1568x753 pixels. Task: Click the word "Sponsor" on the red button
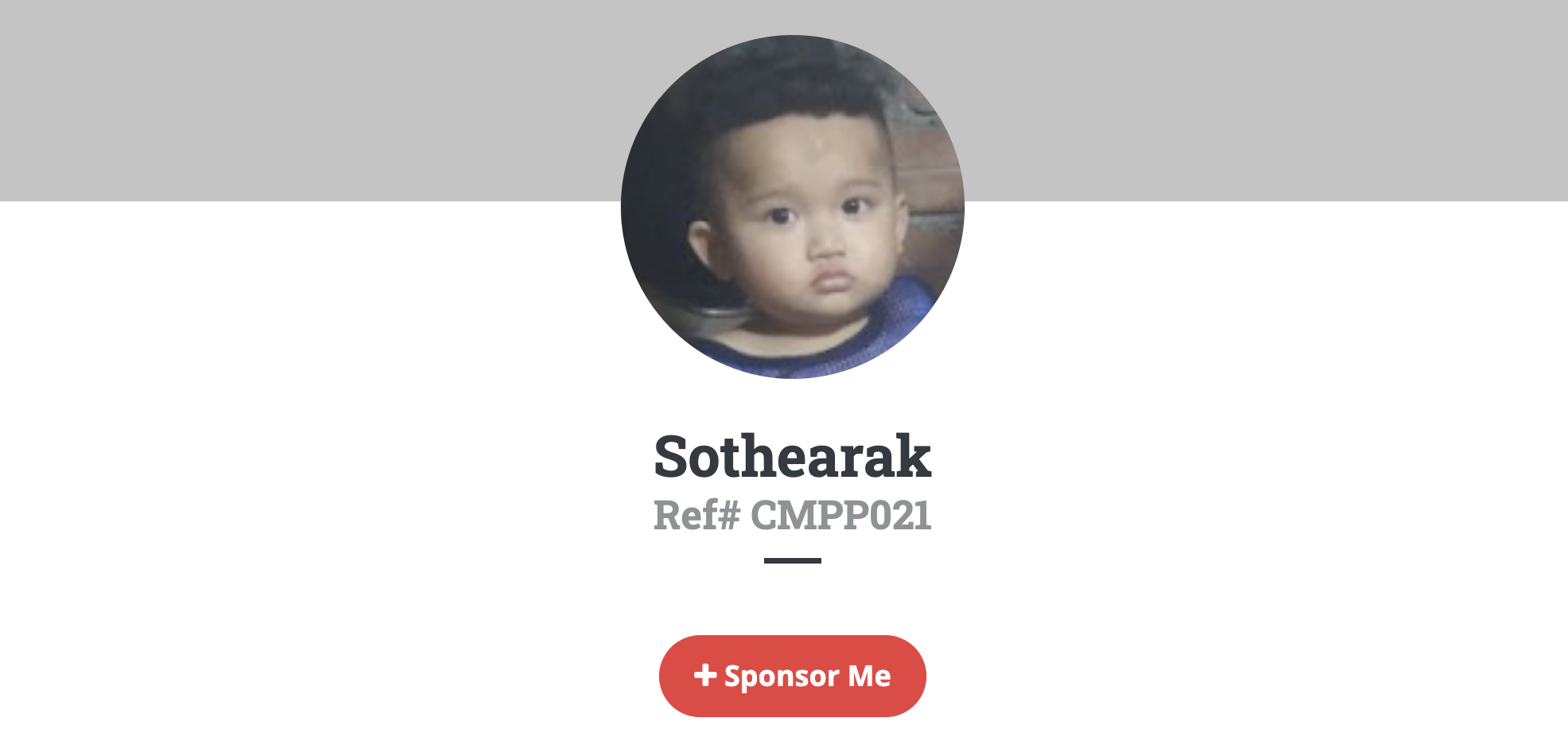(782, 677)
